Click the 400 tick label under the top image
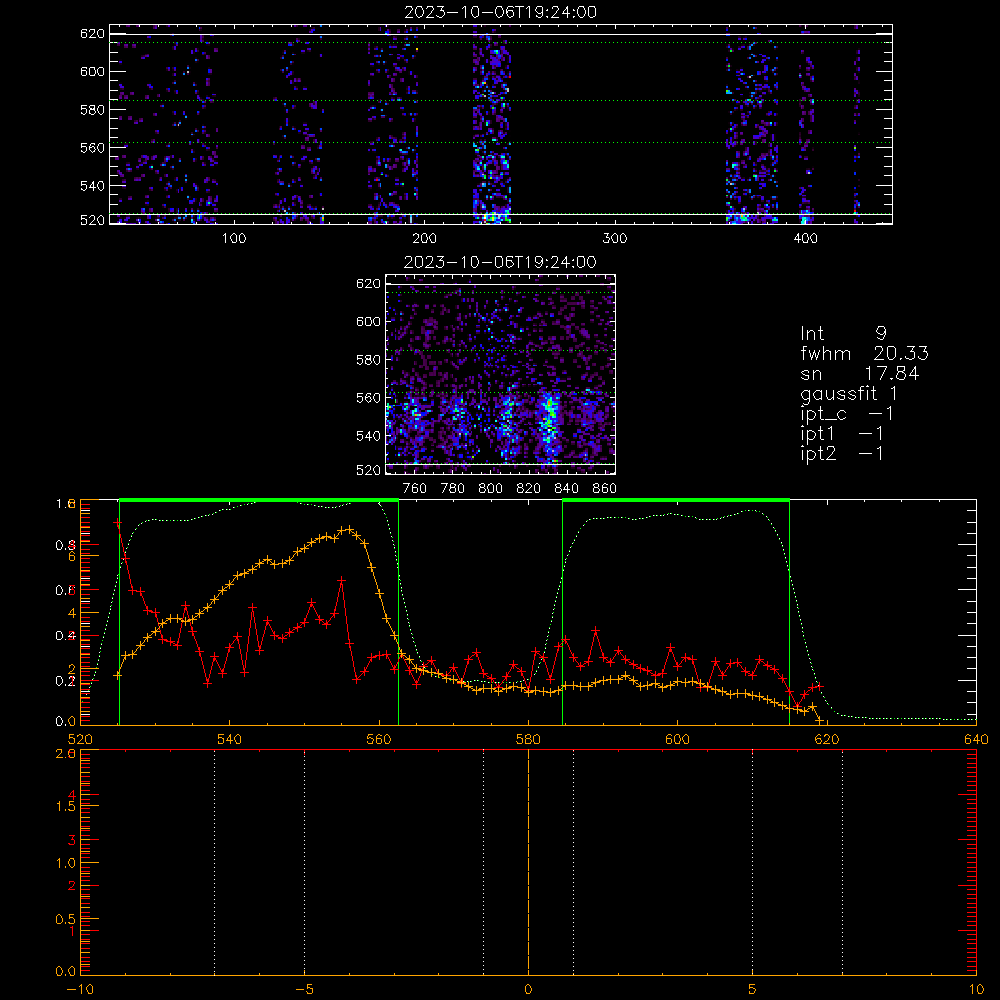 tap(805, 239)
